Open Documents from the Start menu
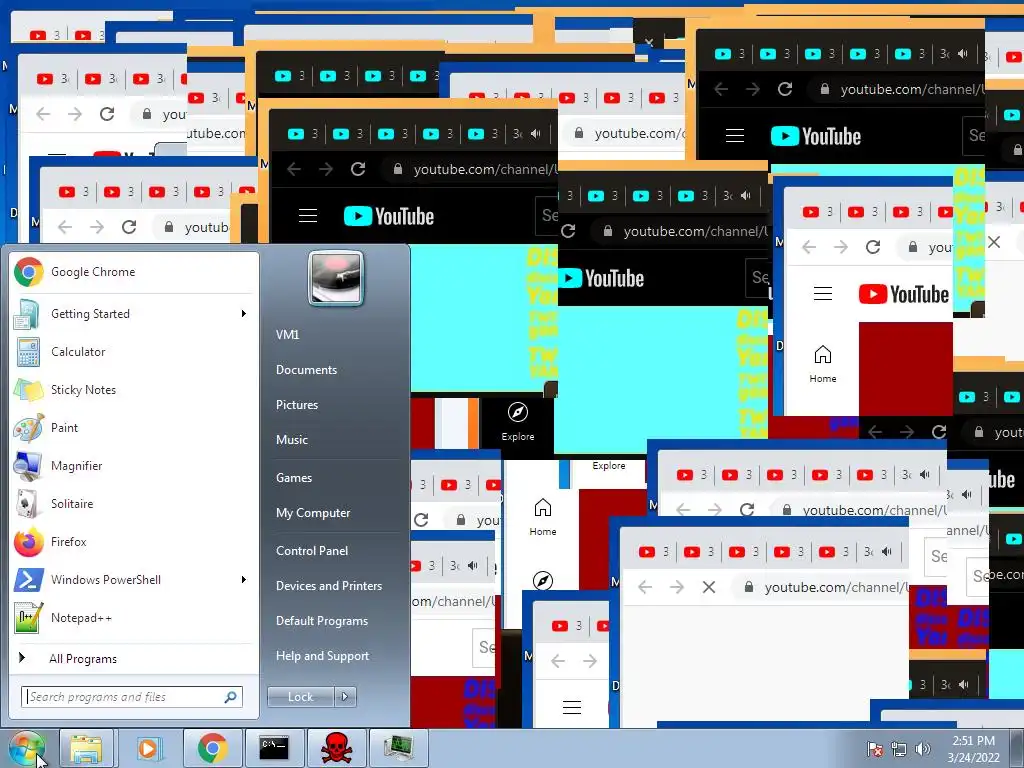This screenshot has height=768, width=1024. [x=306, y=370]
